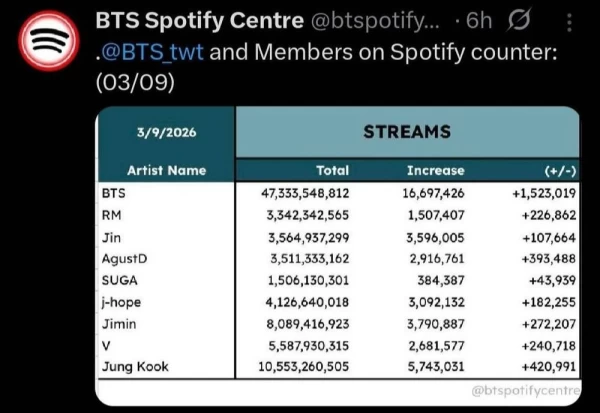Open the streams table image
Image resolution: width=600 pixels, height=413 pixels.
point(338,256)
